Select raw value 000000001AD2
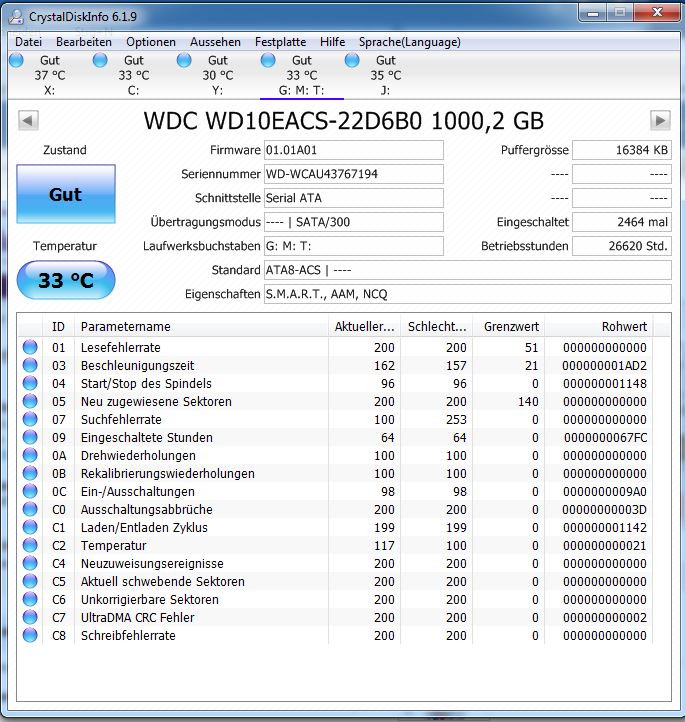Screen dimensions: 685x722 coord(604,366)
